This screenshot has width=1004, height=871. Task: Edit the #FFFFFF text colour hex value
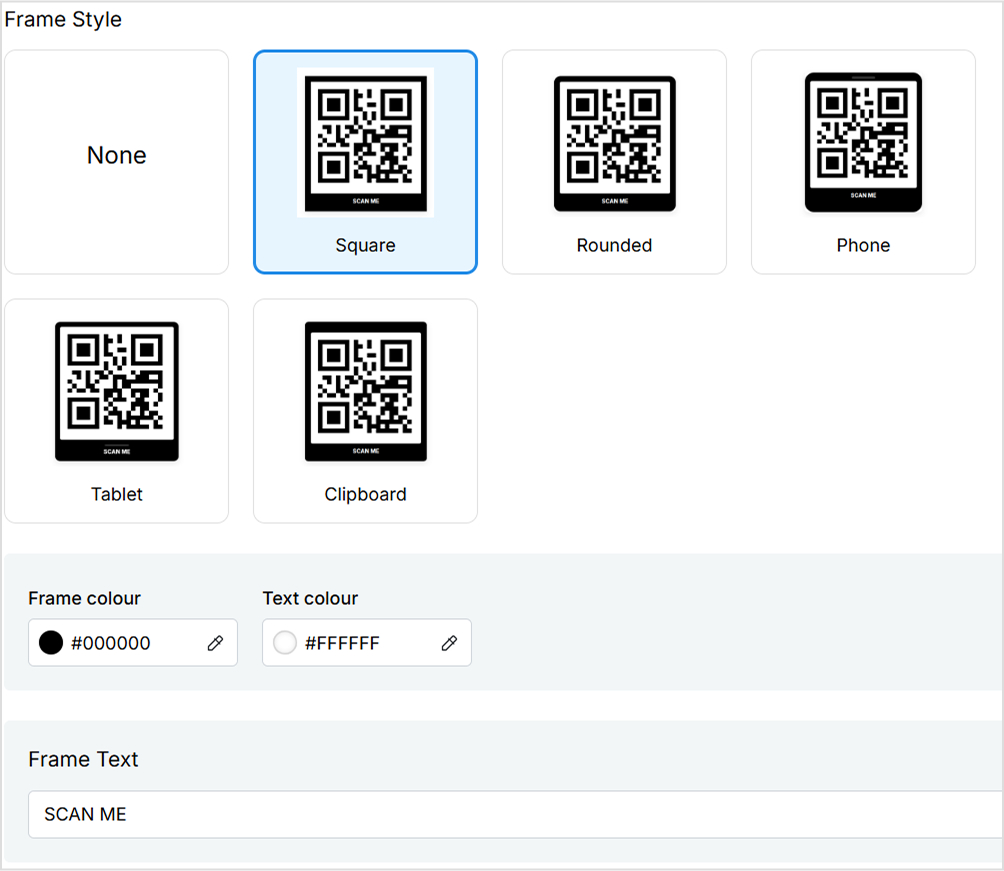tap(343, 643)
